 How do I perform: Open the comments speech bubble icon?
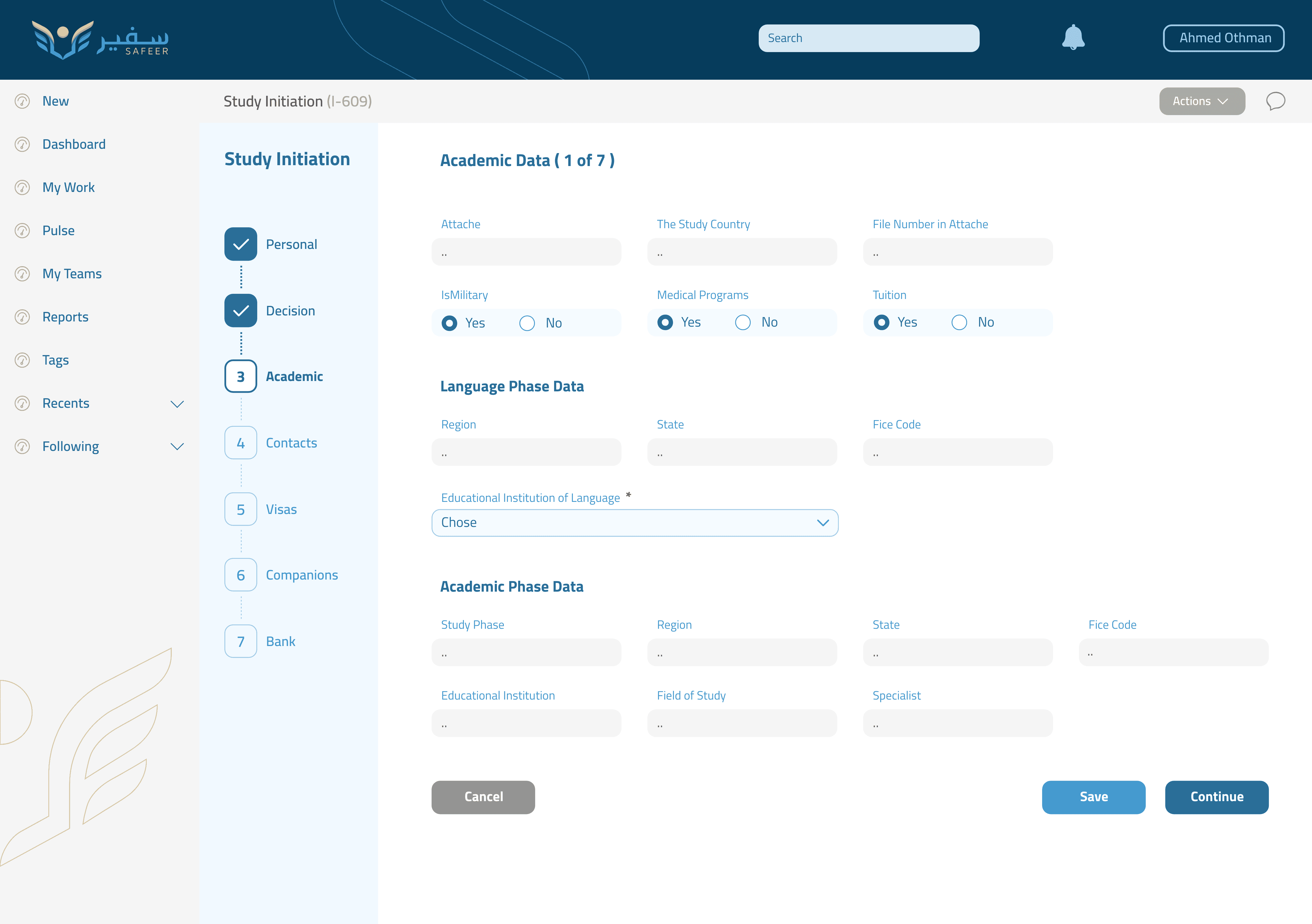pos(1275,101)
